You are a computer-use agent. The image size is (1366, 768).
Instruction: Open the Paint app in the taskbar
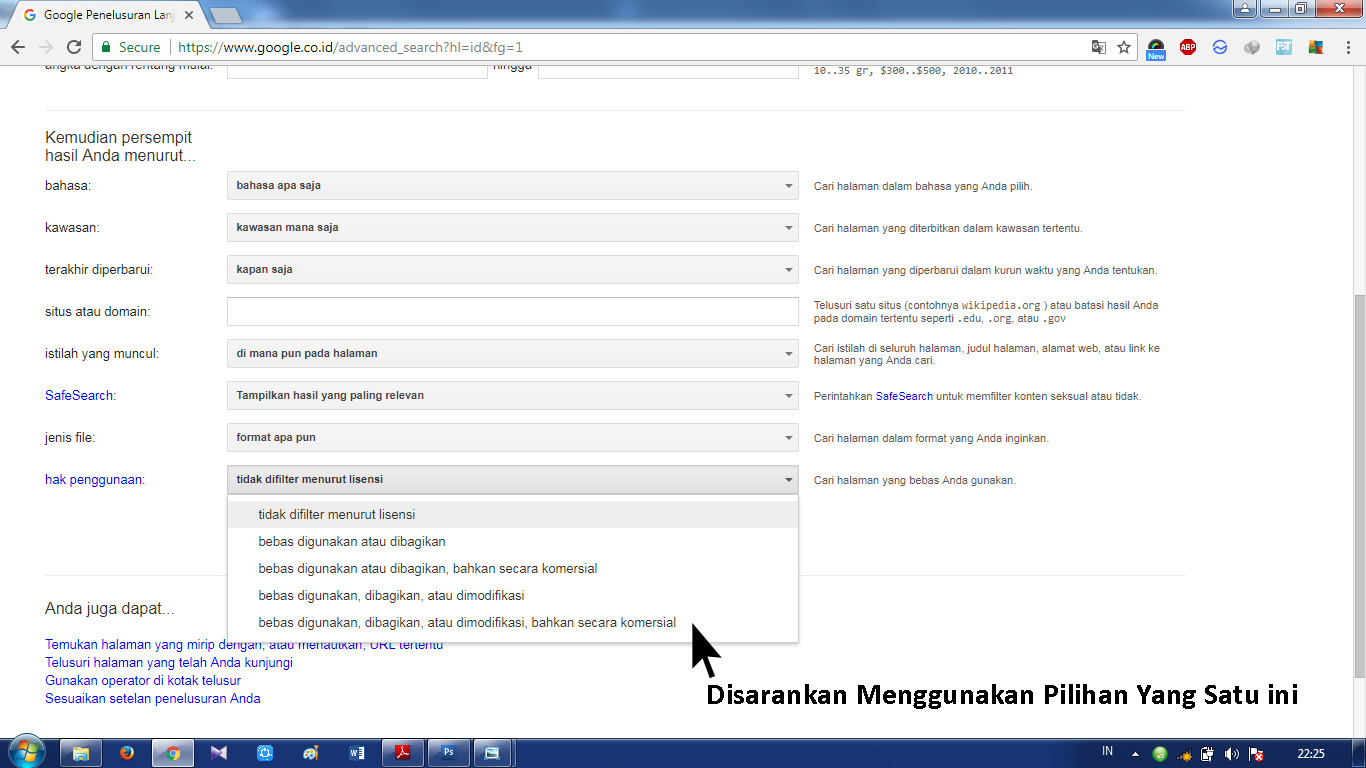311,753
